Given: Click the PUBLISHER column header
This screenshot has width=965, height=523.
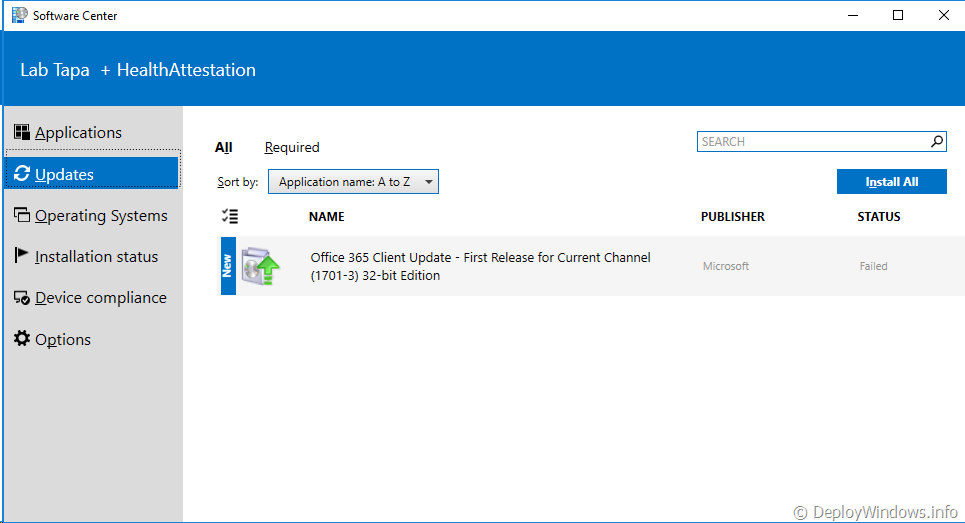Looking at the screenshot, I should coord(732,216).
